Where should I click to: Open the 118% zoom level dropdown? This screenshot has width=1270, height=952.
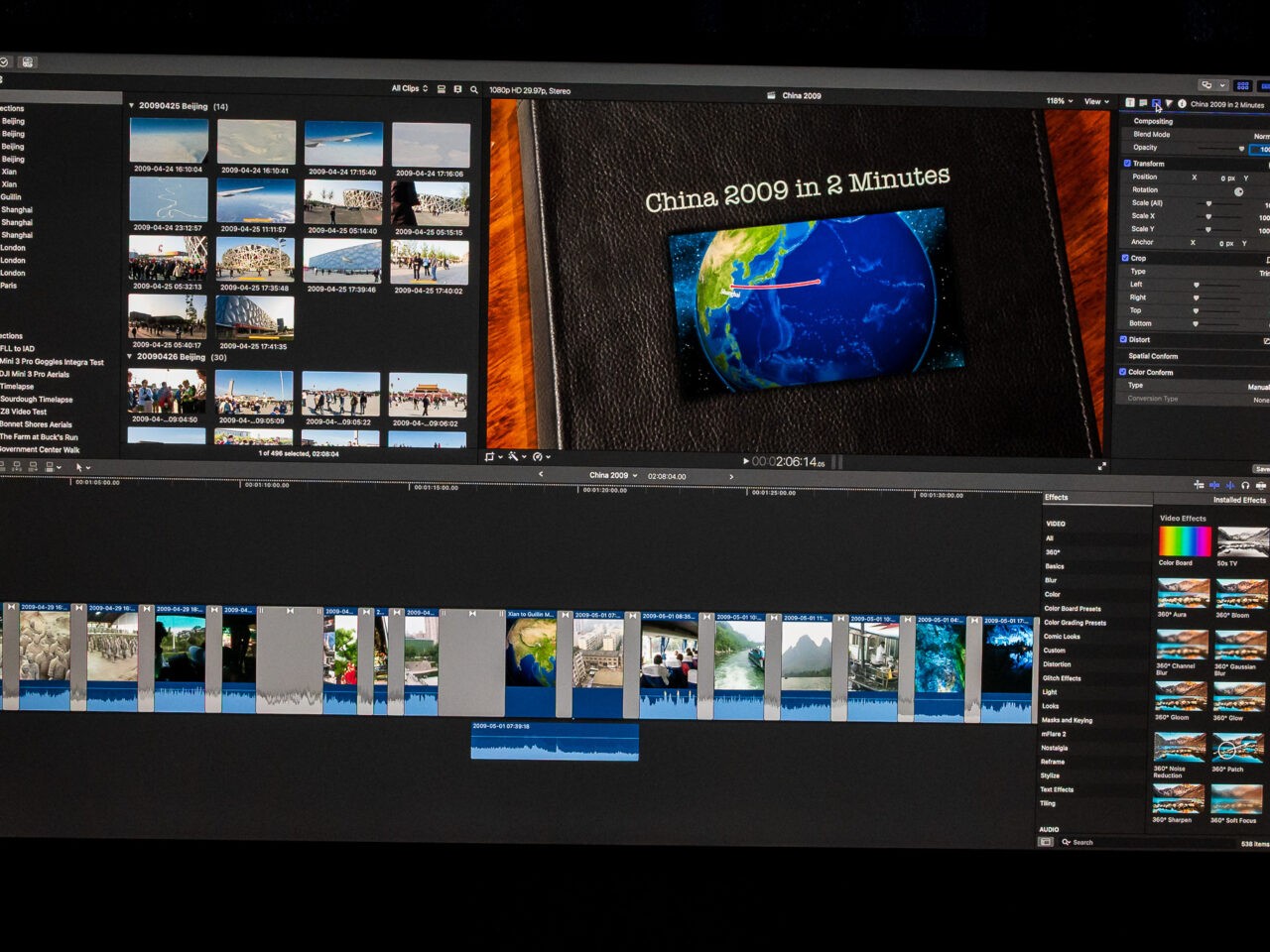1059,101
